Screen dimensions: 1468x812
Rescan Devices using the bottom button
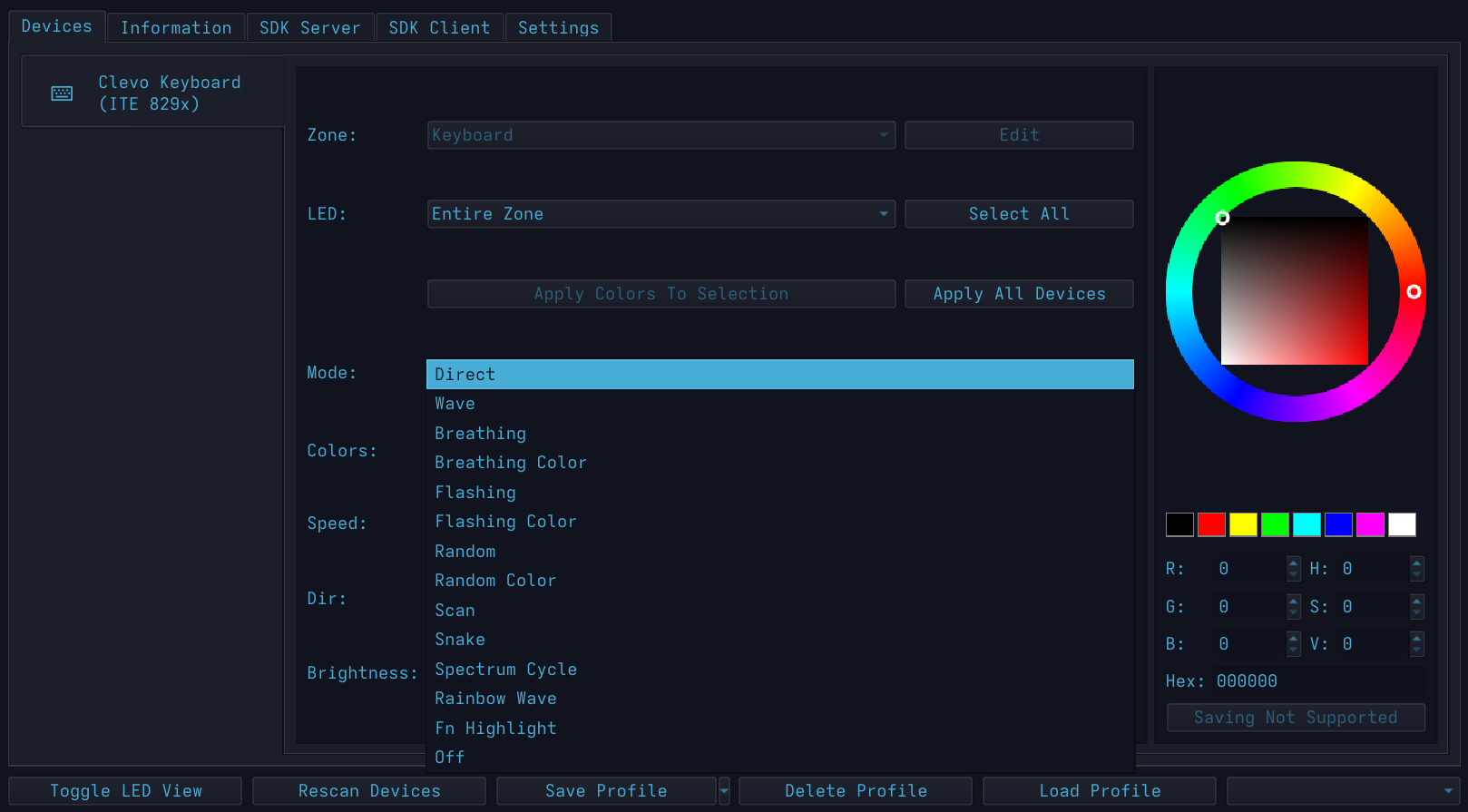(369, 791)
